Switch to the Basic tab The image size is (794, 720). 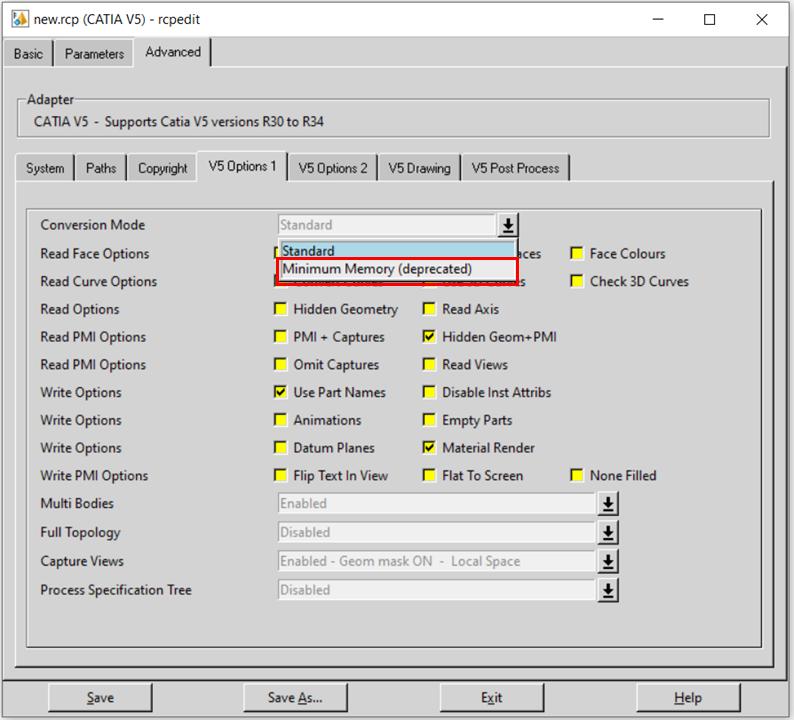(28, 54)
